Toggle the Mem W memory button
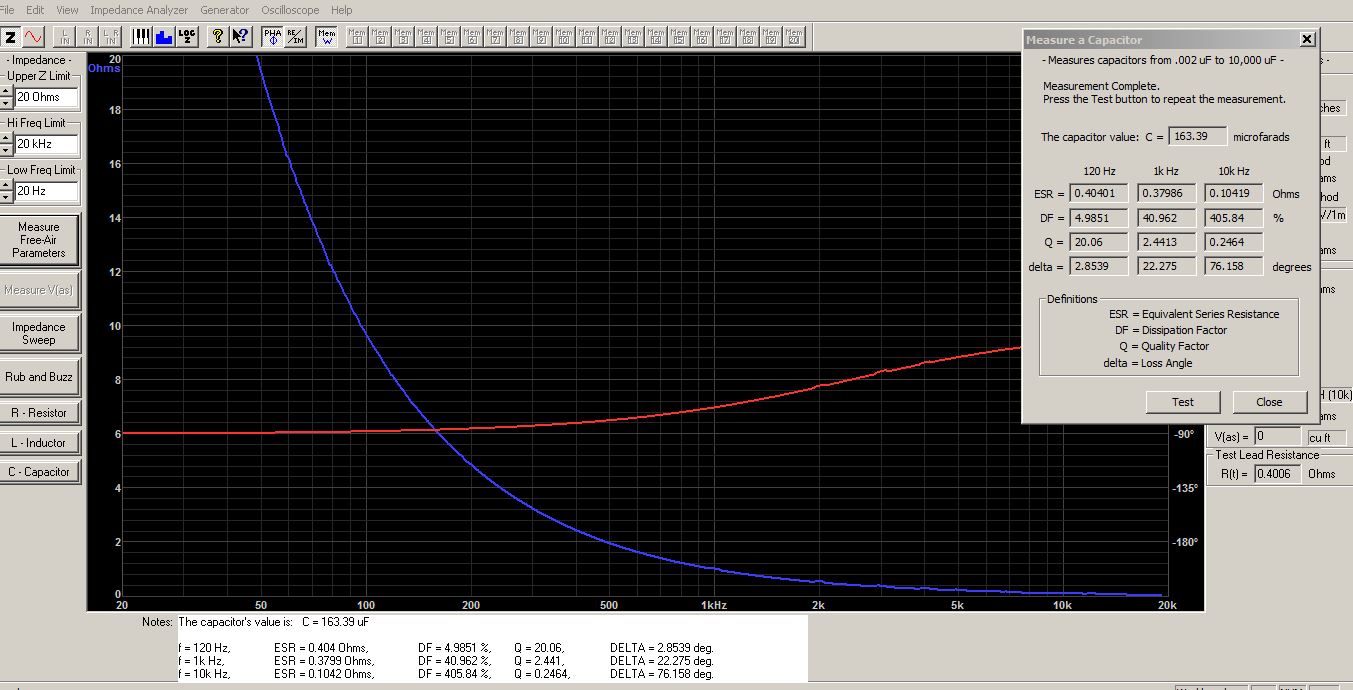Screen dimensions: 1353x690 (x=326, y=37)
